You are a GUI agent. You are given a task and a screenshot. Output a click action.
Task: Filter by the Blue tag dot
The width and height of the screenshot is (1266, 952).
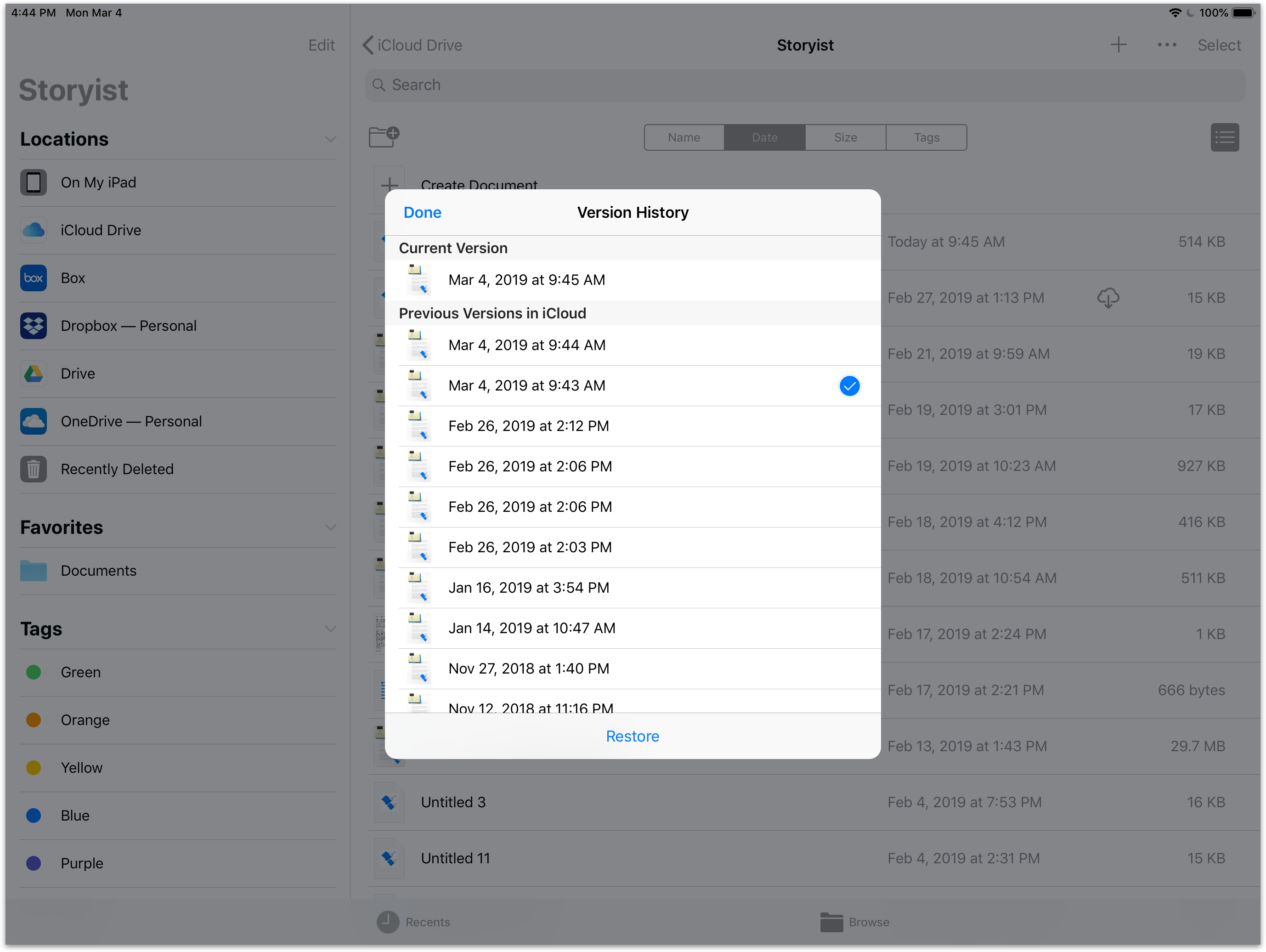click(x=34, y=816)
